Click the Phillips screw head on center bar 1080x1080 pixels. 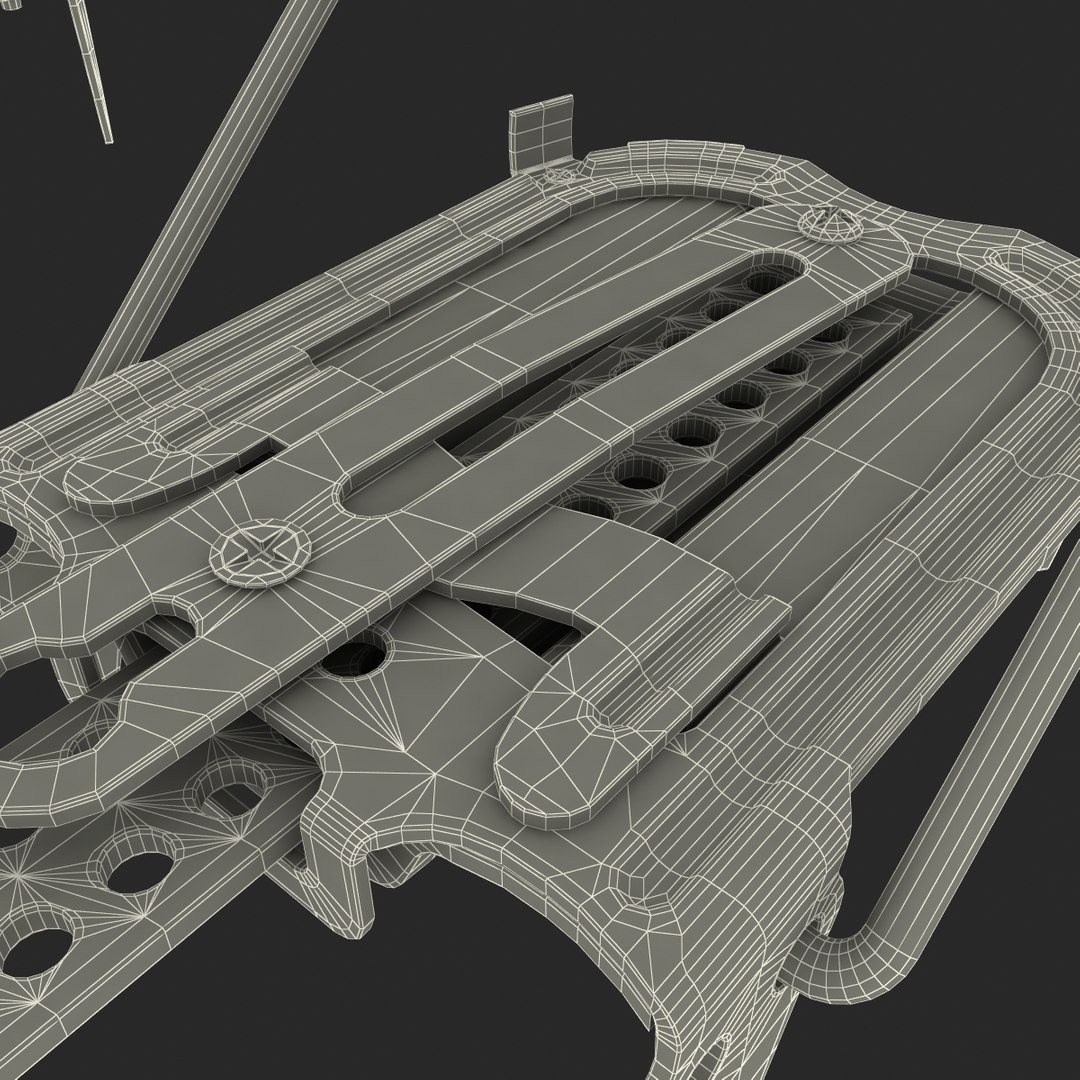(261, 554)
